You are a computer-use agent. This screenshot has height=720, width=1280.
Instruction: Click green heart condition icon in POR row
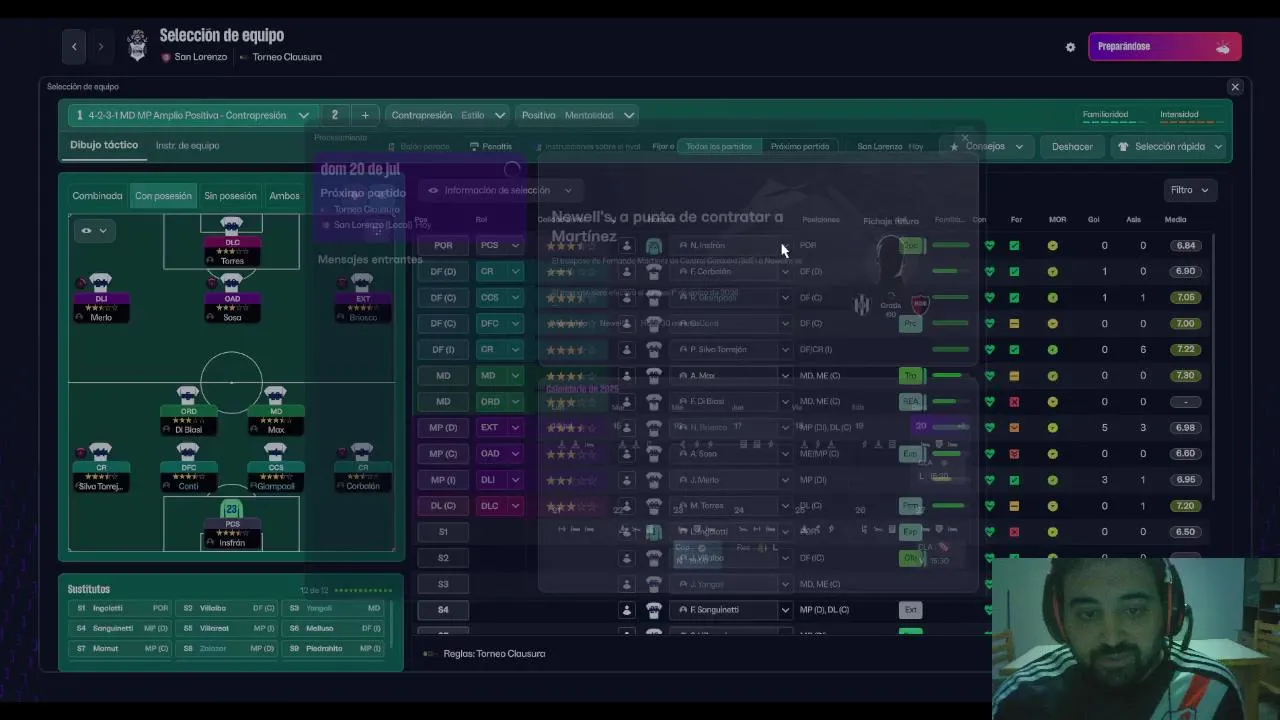989,245
